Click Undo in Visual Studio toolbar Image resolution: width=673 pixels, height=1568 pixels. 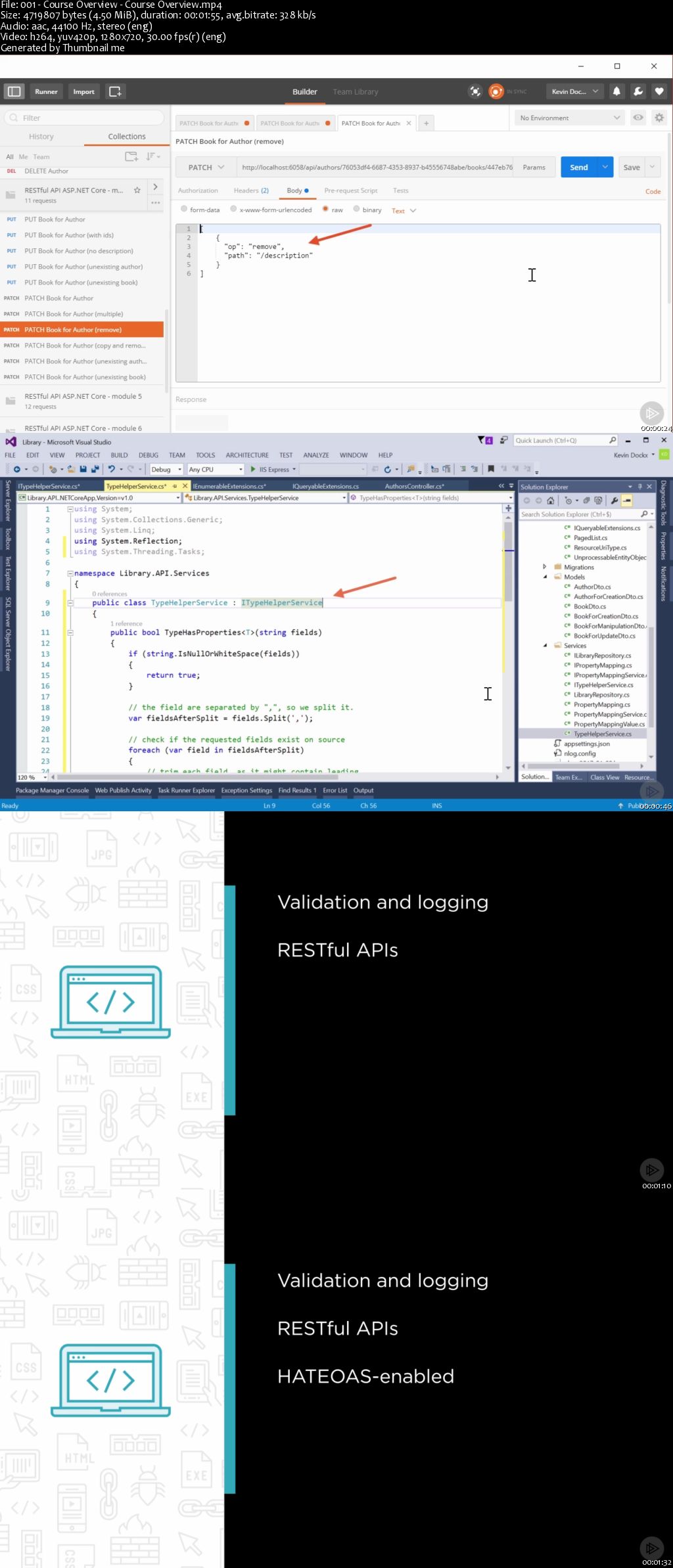point(112,469)
